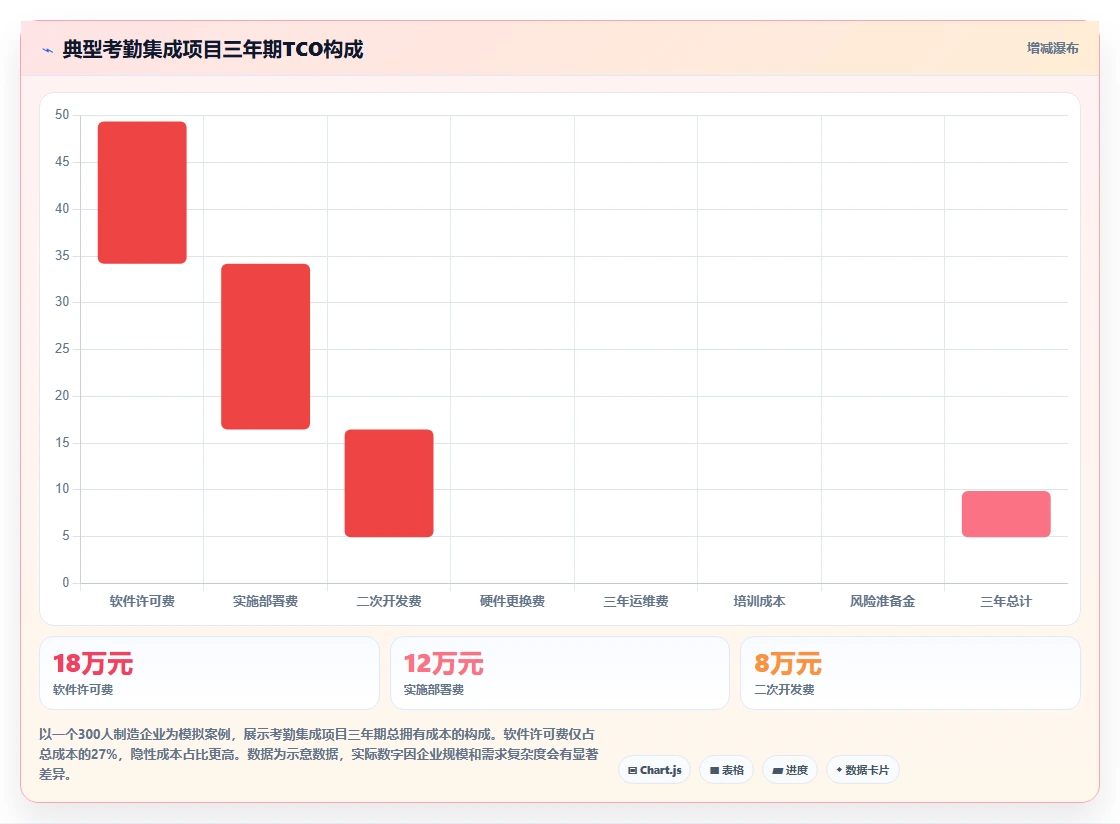1120x824 pixels.
Task: Click the 风险准备金 x-axis label
Action: 882,601
